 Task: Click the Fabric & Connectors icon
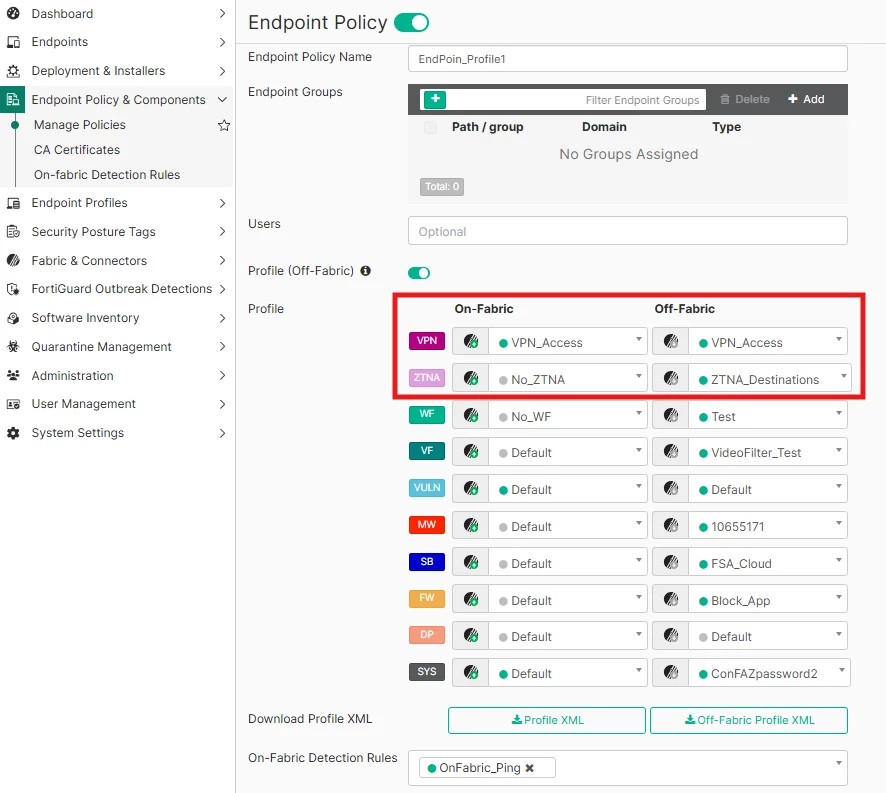pyautogui.click(x=13, y=261)
